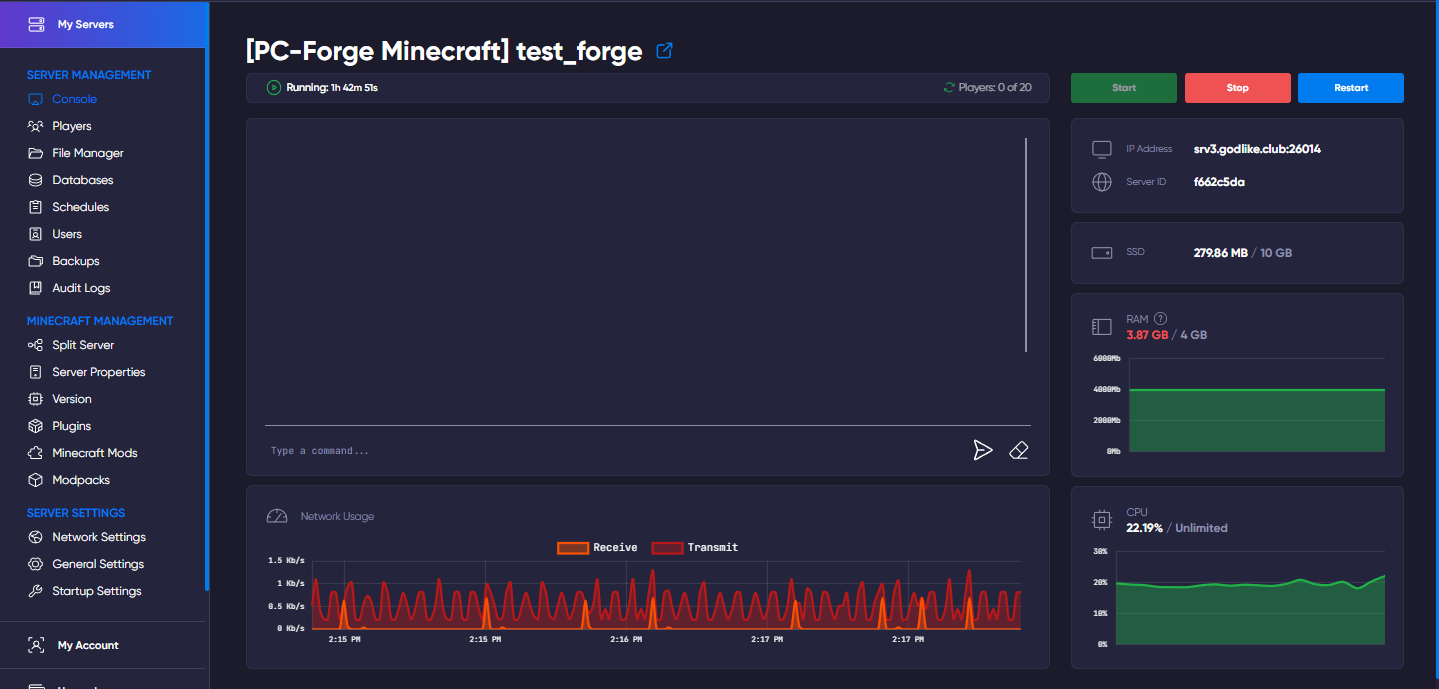Click the refresh icon beside Players count
The image size is (1439, 689).
(949, 88)
